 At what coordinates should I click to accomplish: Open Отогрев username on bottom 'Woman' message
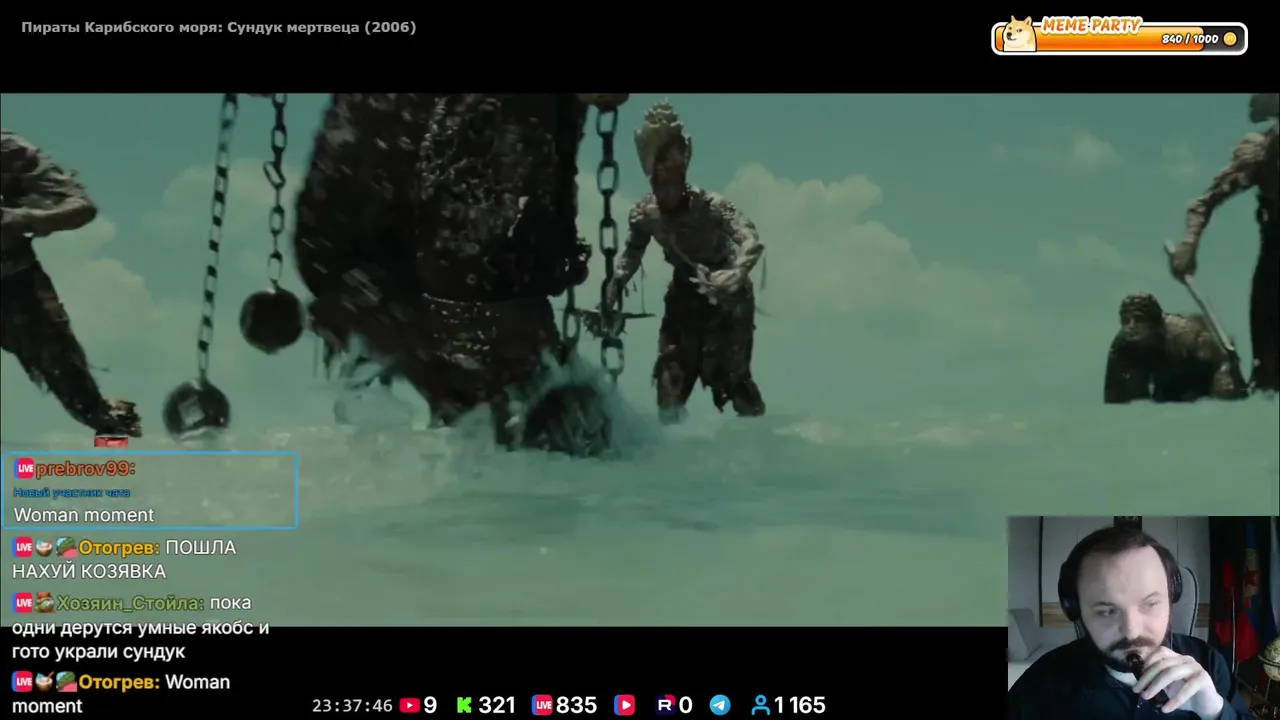[x=119, y=682]
